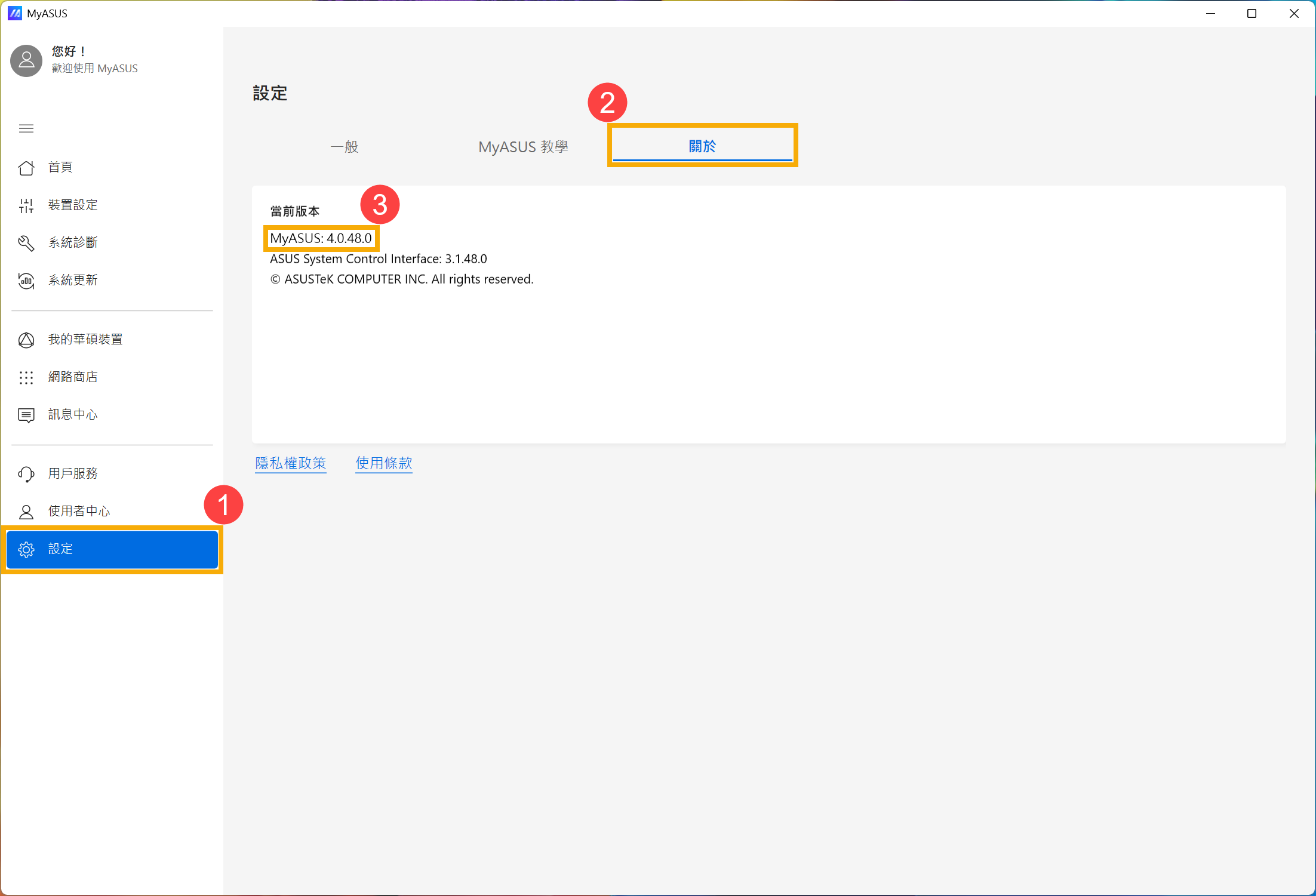Click the settings gear icon

(x=26, y=549)
